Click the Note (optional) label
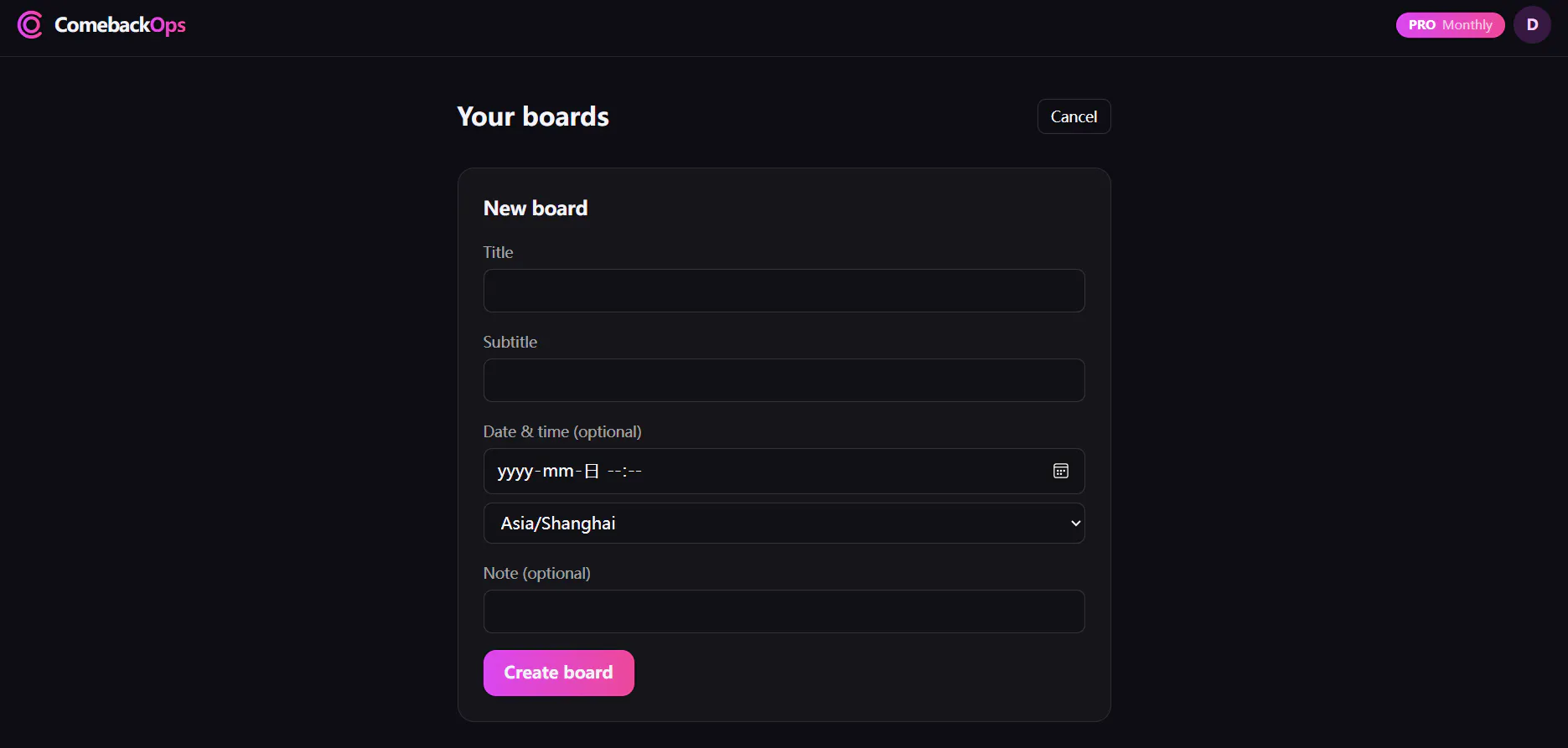1568x748 pixels. point(536,573)
